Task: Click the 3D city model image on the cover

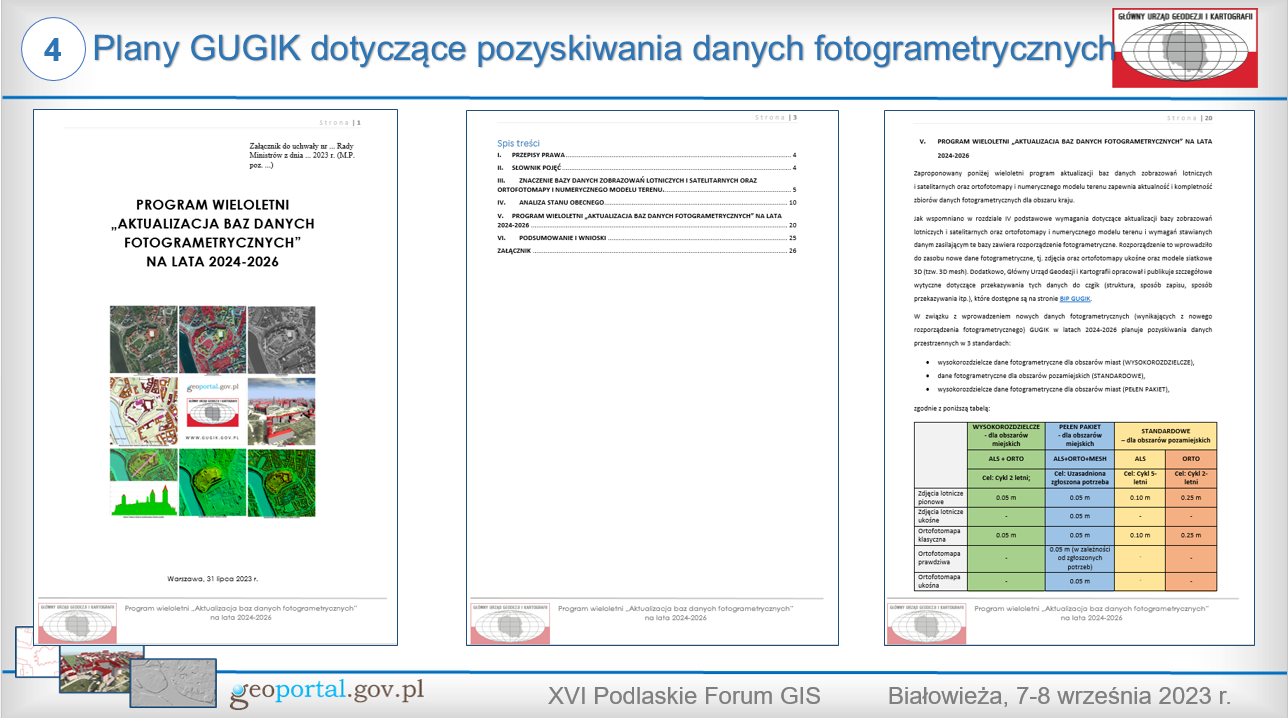Action: click(281, 410)
